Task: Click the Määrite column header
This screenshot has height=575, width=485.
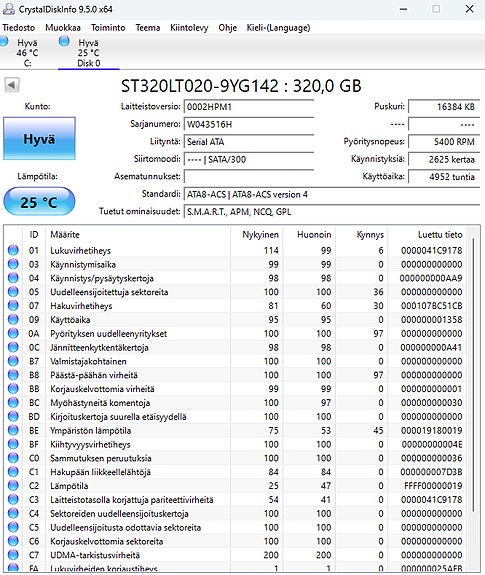Action: pyautogui.click(x=138, y=235)
